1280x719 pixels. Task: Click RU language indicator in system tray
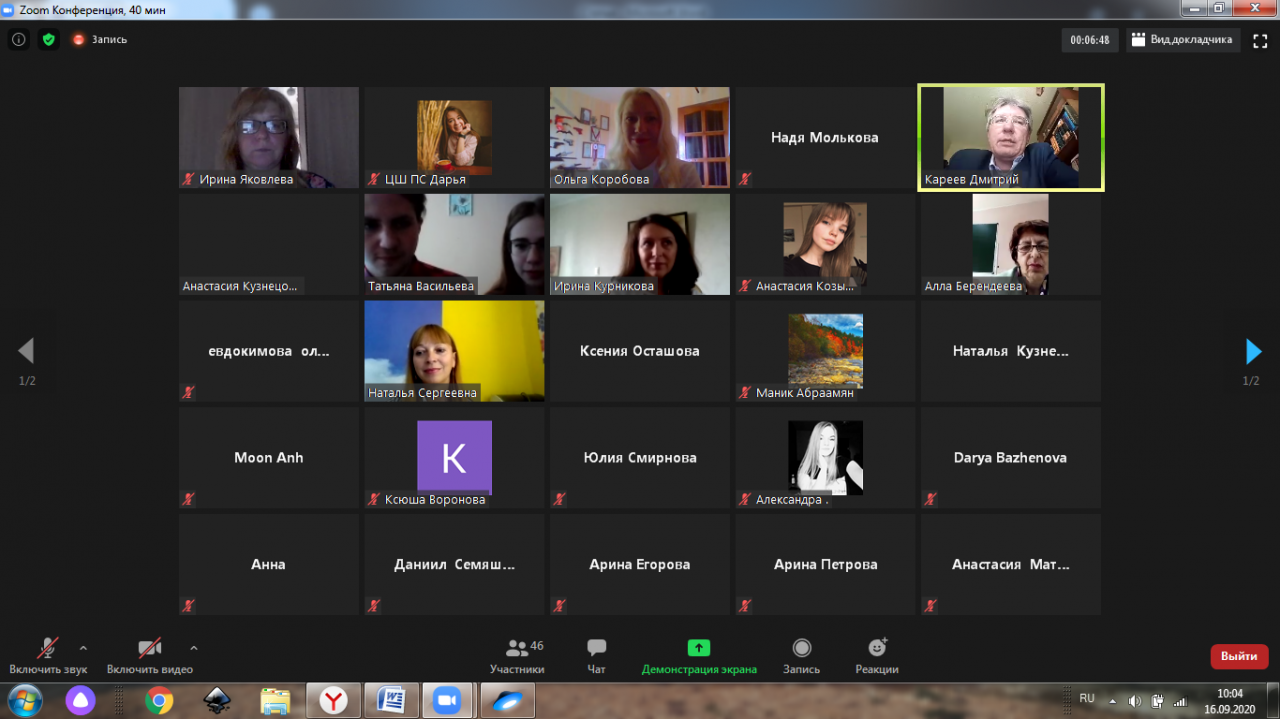point(1087,698)
